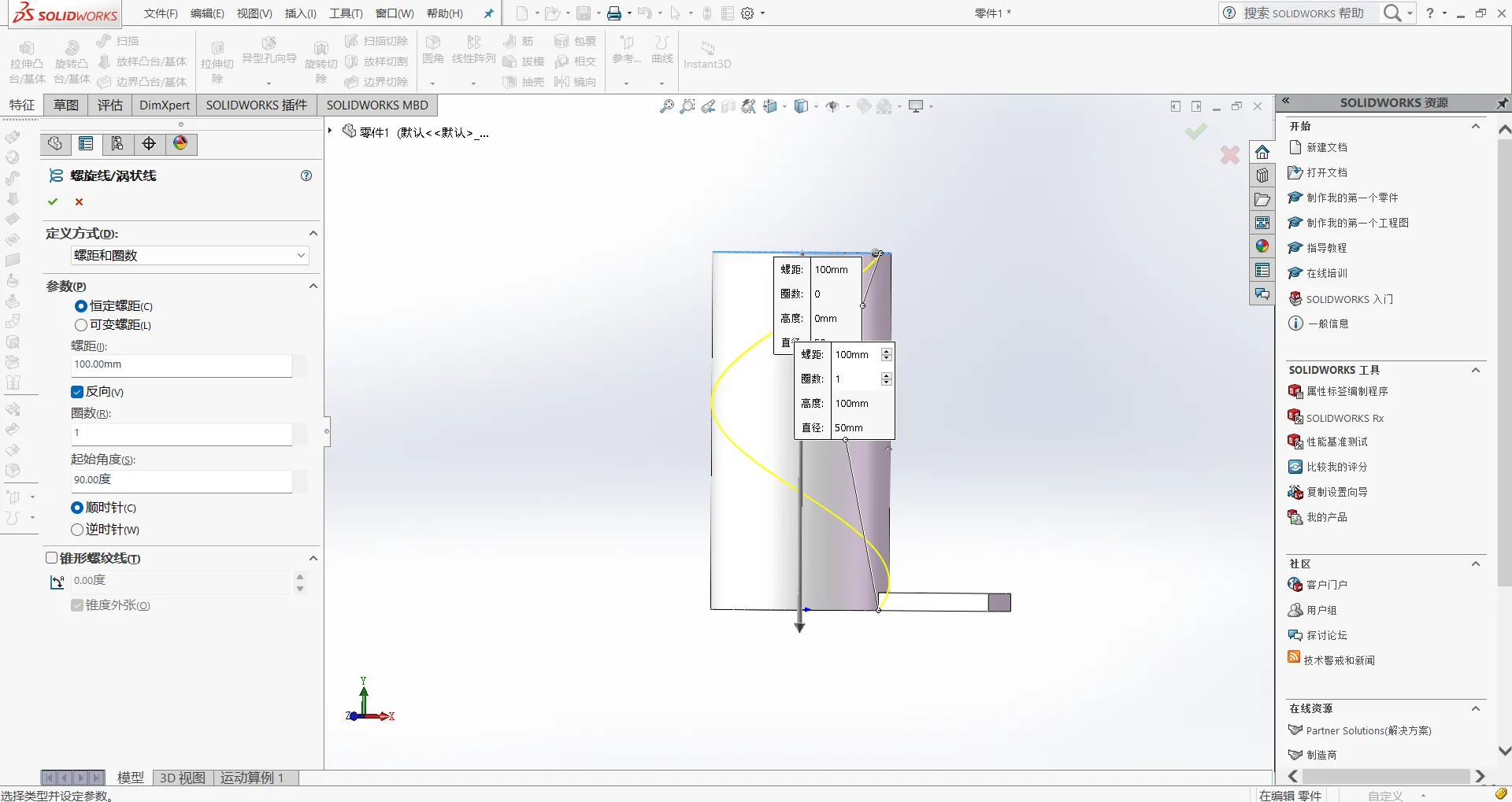This screenshot has height=802, width=1512.
Task: Open the File Explorer task pane tab
Action: [1262, 199]
